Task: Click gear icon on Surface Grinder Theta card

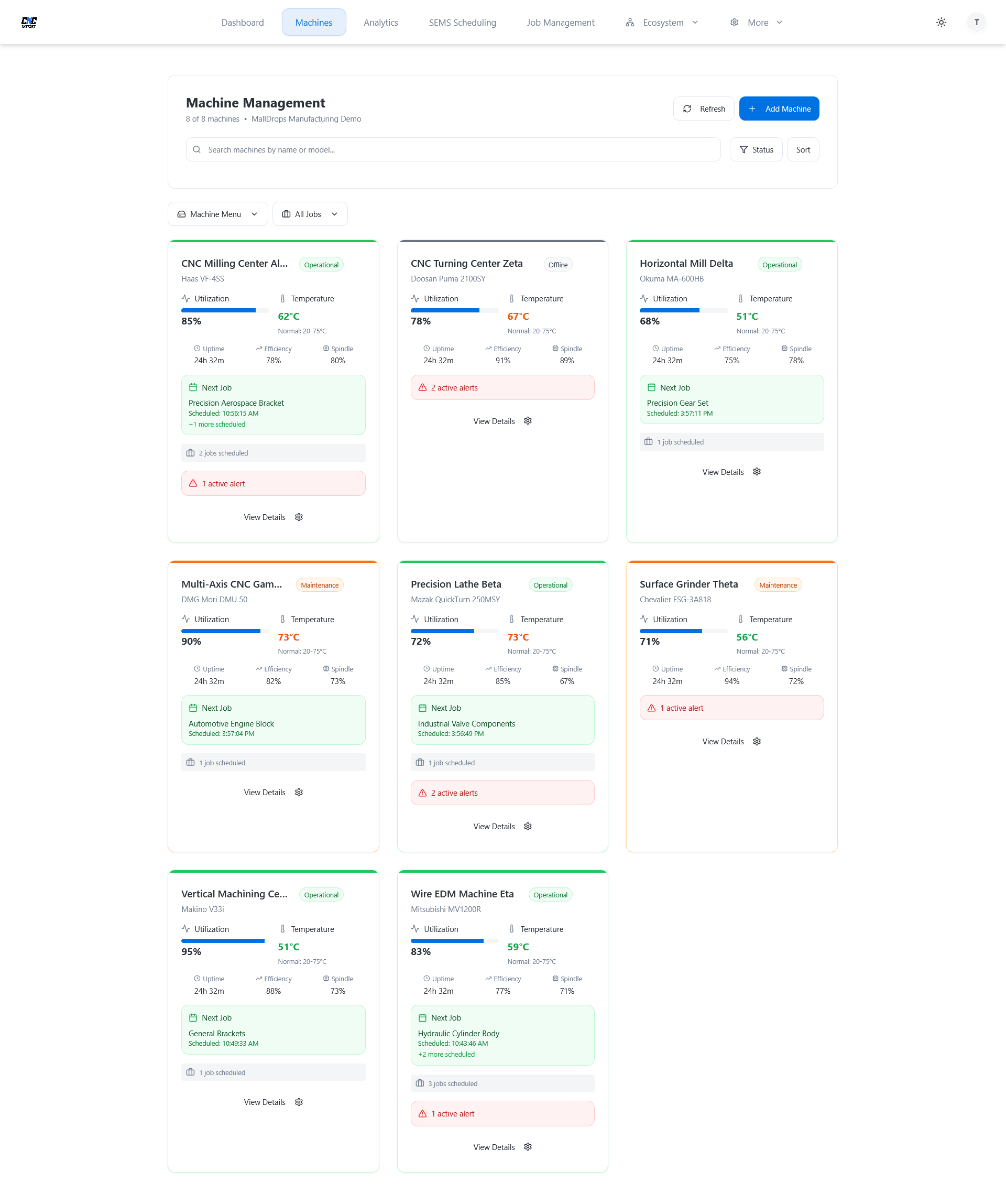Action: [x=757, y=741]
